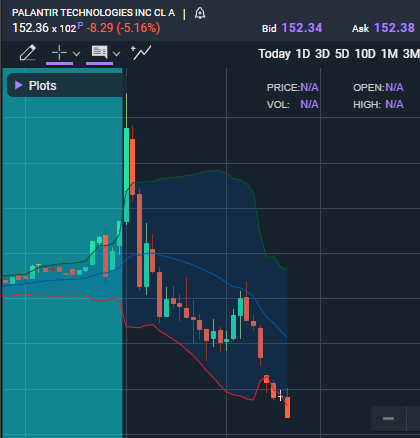
Task: Click the VOL: N/A readout
Action: coord(293,104)
